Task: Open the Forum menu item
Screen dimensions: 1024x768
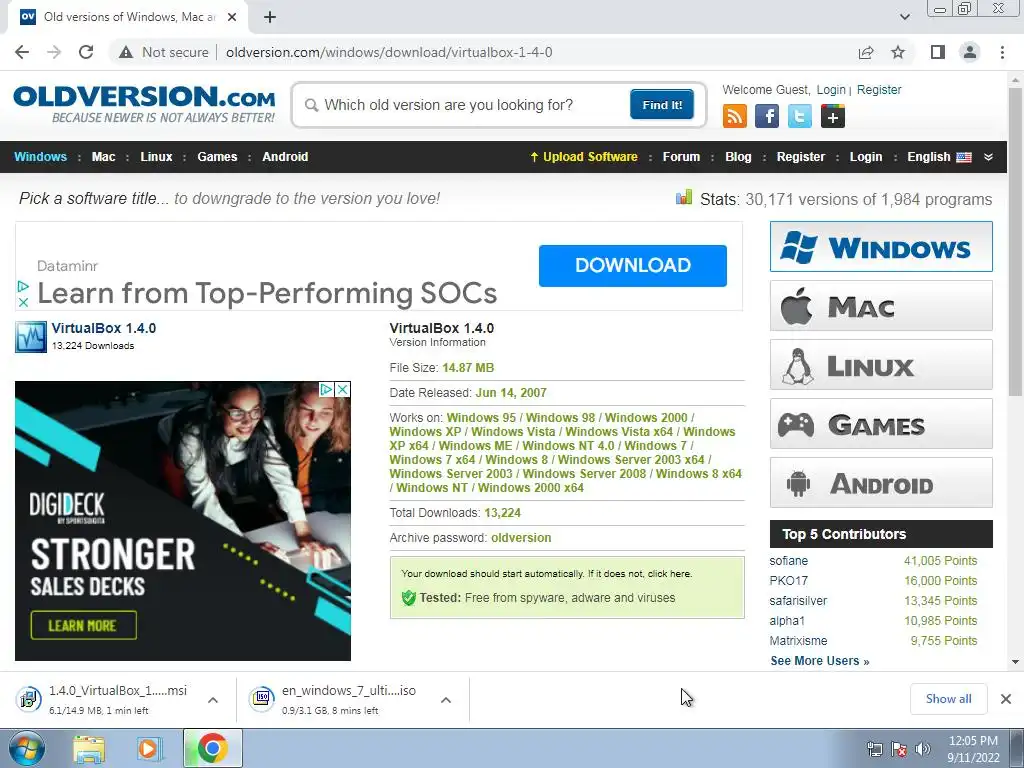Action: 681,157
